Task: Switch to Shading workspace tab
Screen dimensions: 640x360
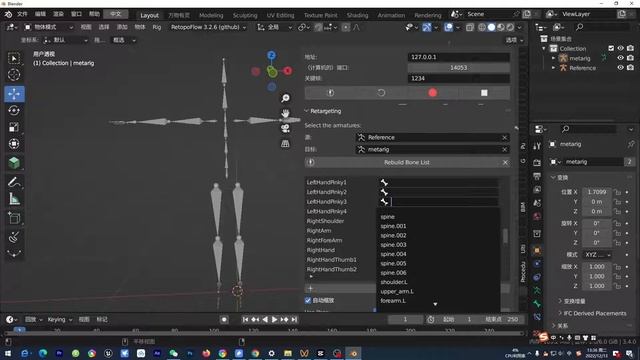Action: tap(357, 15)
